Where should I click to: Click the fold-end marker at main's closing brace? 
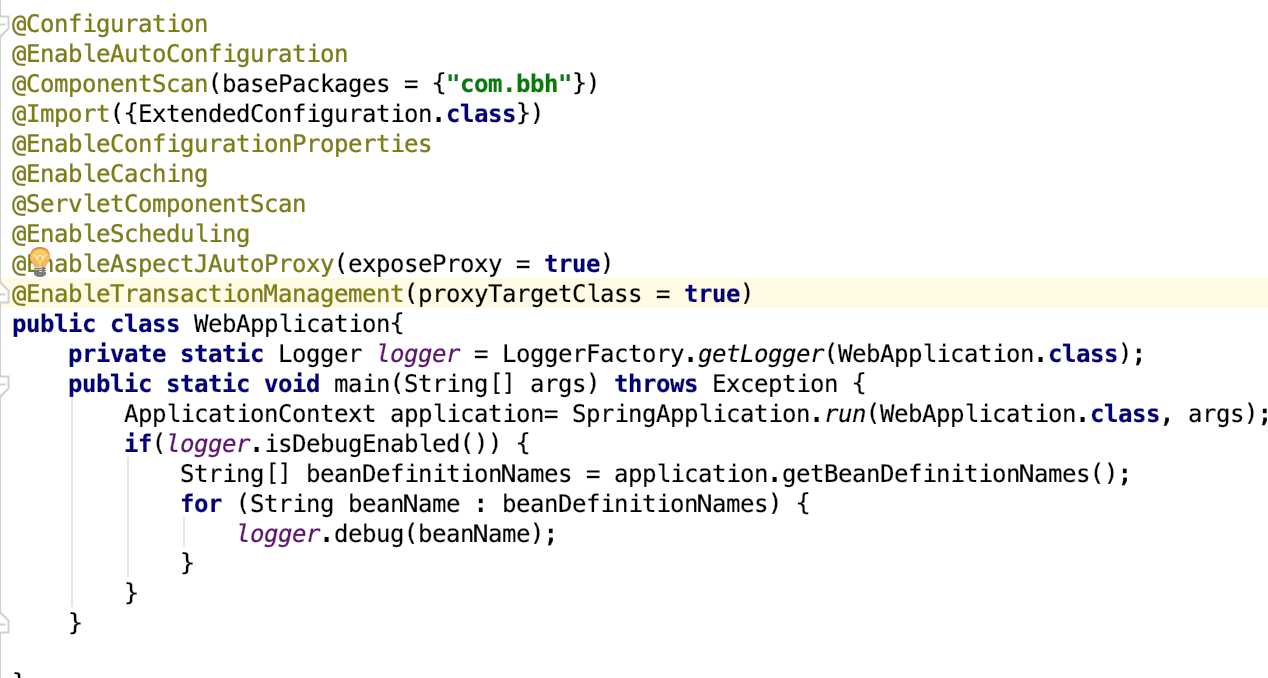click(5, 624)
